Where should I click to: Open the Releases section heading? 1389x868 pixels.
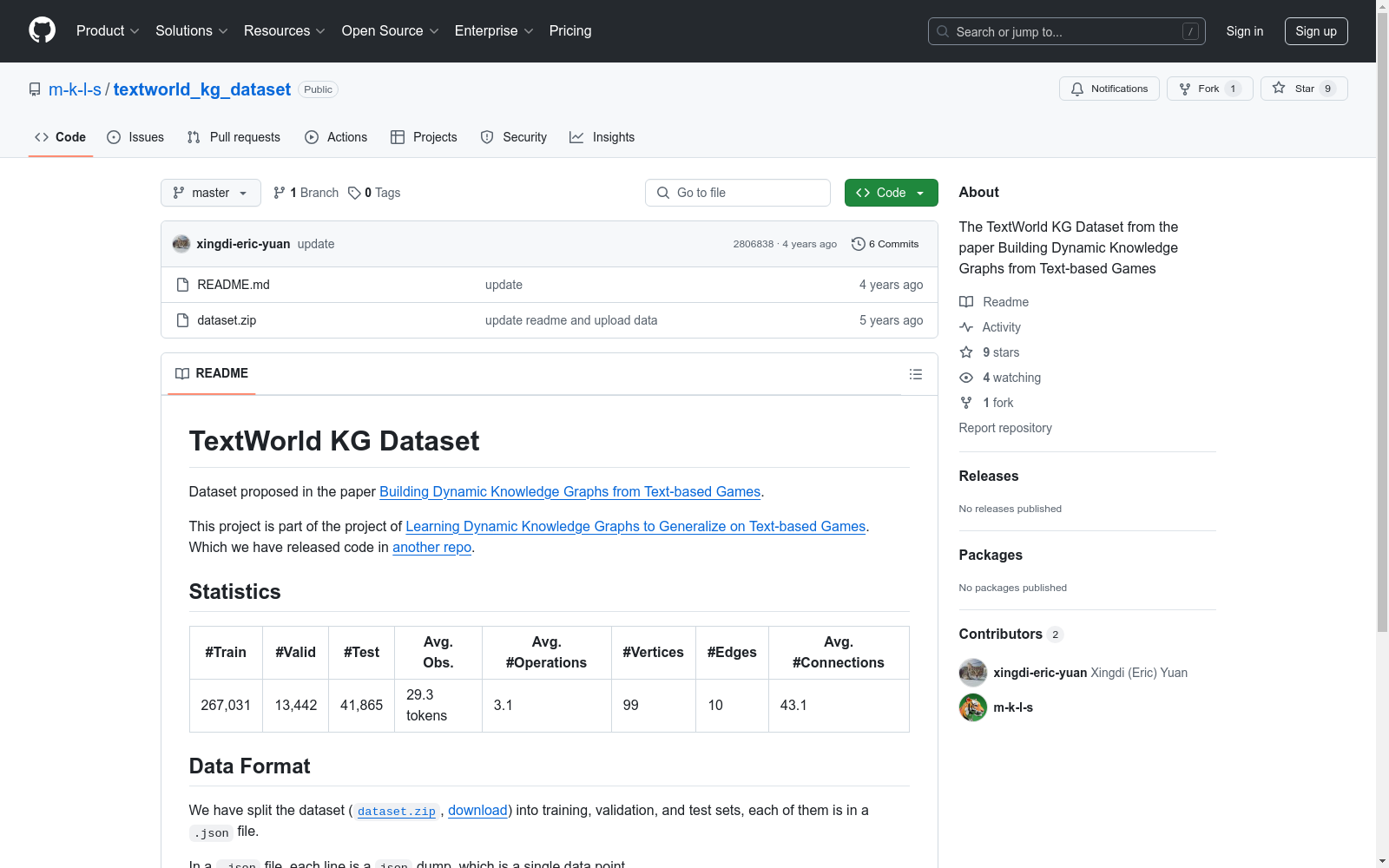[x=989, y=476]
